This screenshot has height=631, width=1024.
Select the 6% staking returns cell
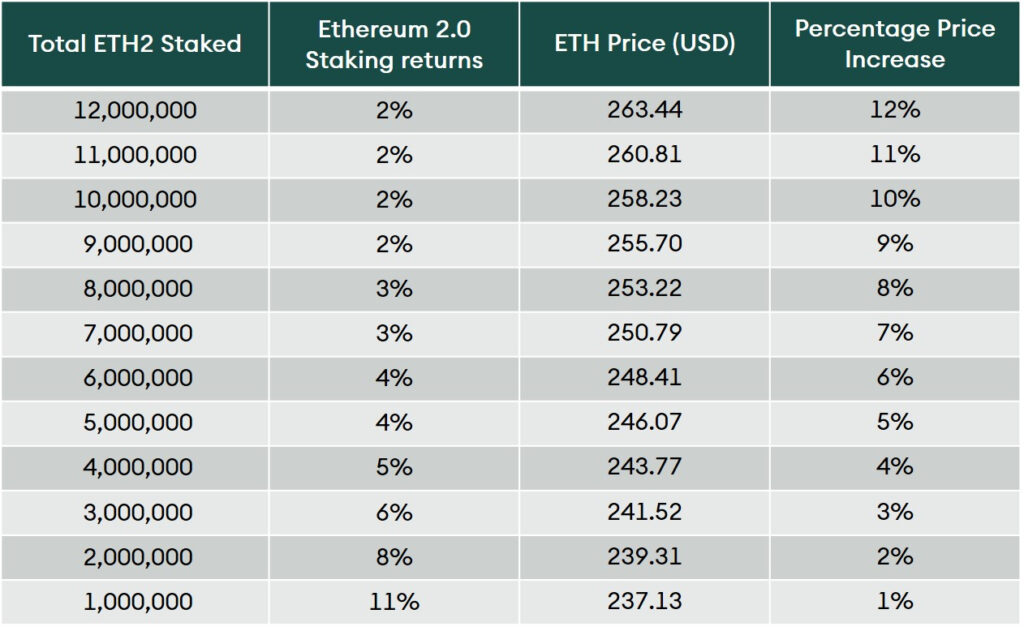pos(394,512)
